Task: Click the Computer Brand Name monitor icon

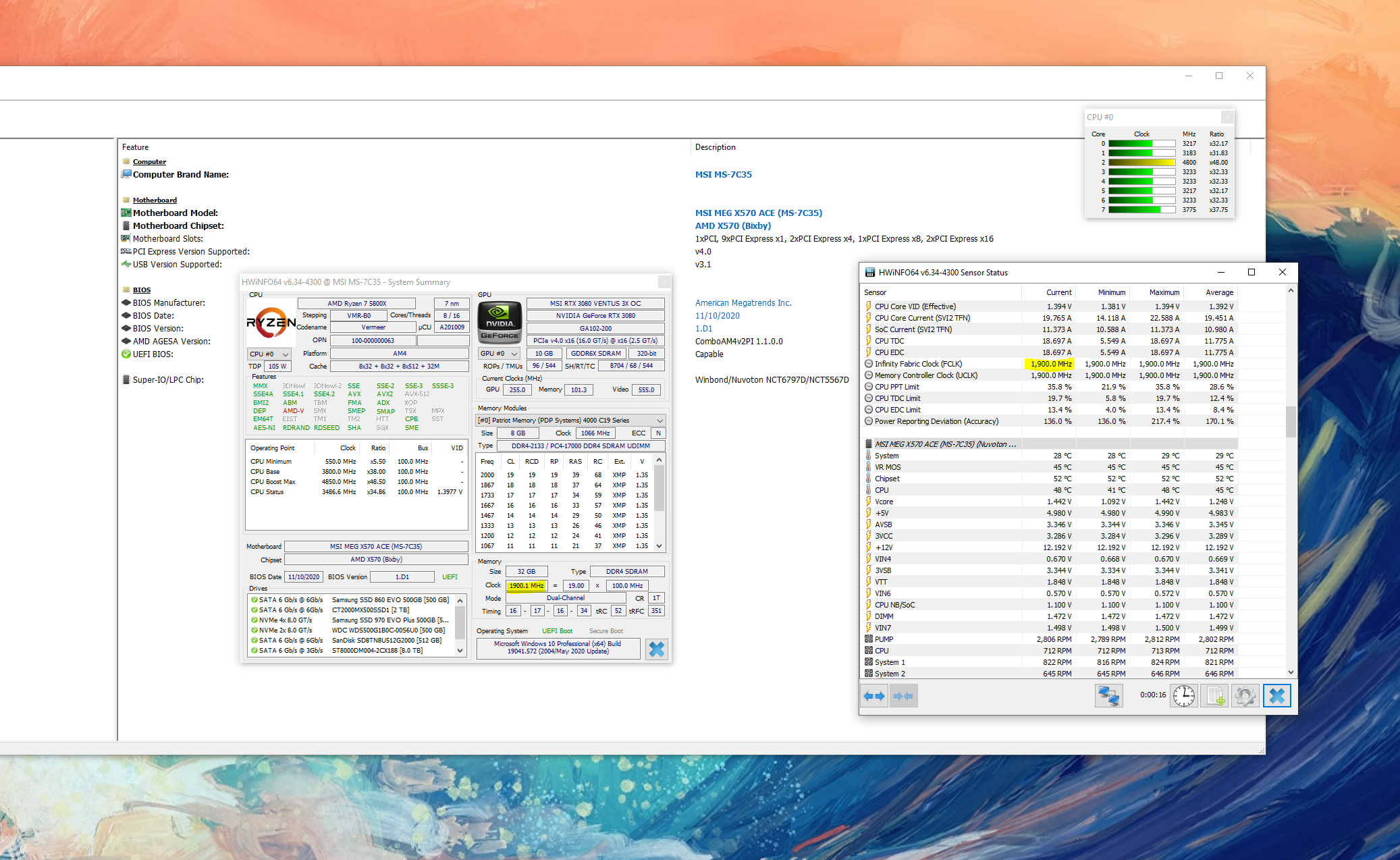Action: coord(126,174)
